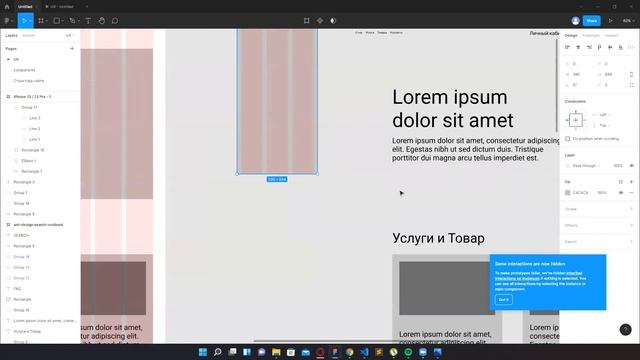Select the Text tool
The height and width of the screenshot is (360, 640).
(x=88, y=20)
